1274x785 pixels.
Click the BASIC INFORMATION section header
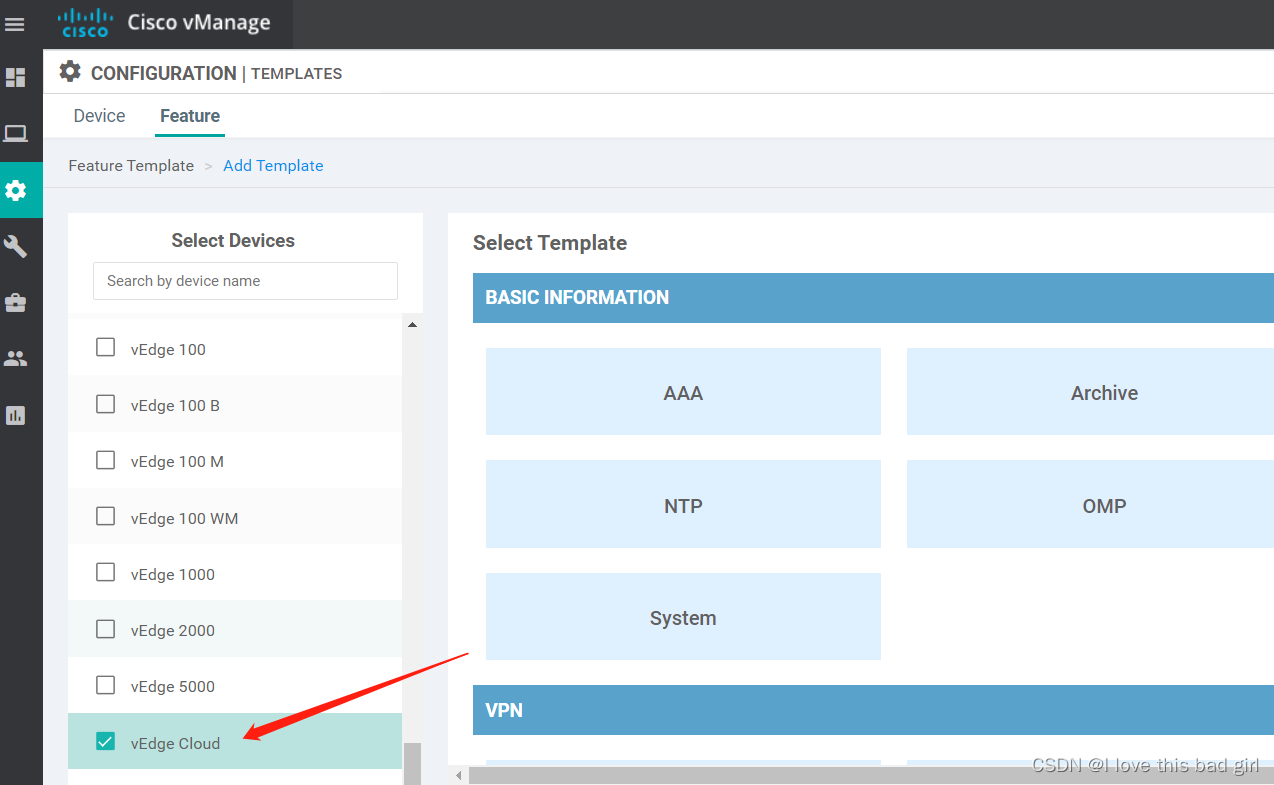point(873,297)
